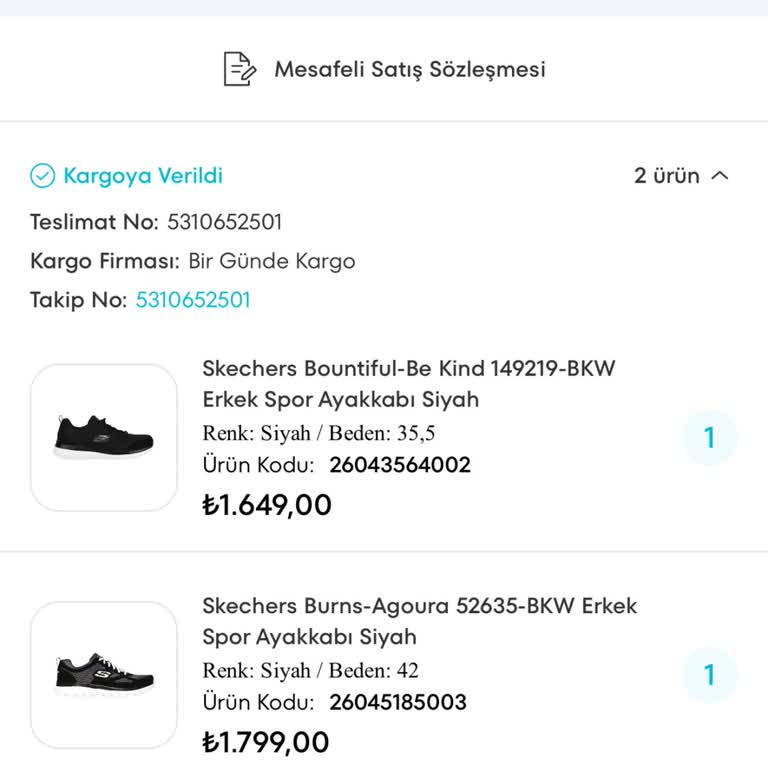Click Skechers Bountiful-Be Kind product title
This screenshot has width=768, height=768.
coord(408,384)
